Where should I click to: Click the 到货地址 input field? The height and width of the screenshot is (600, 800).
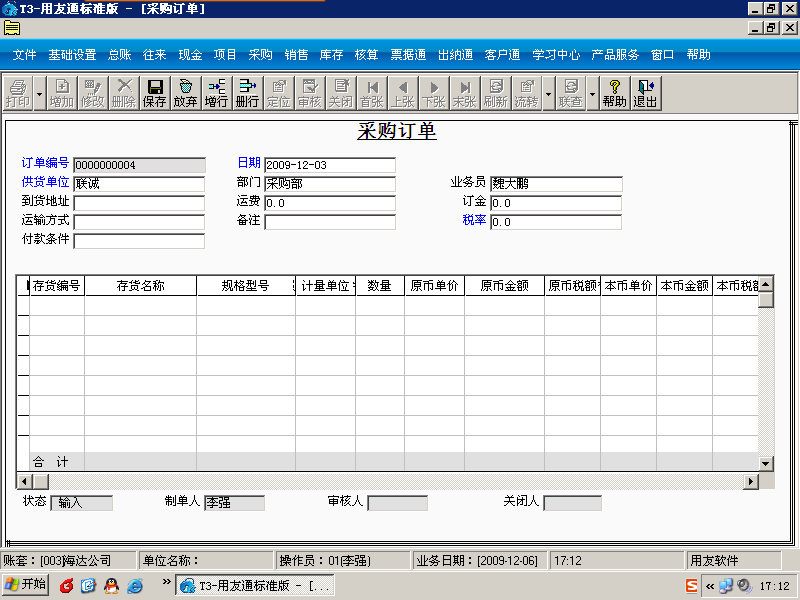[139, 203]
